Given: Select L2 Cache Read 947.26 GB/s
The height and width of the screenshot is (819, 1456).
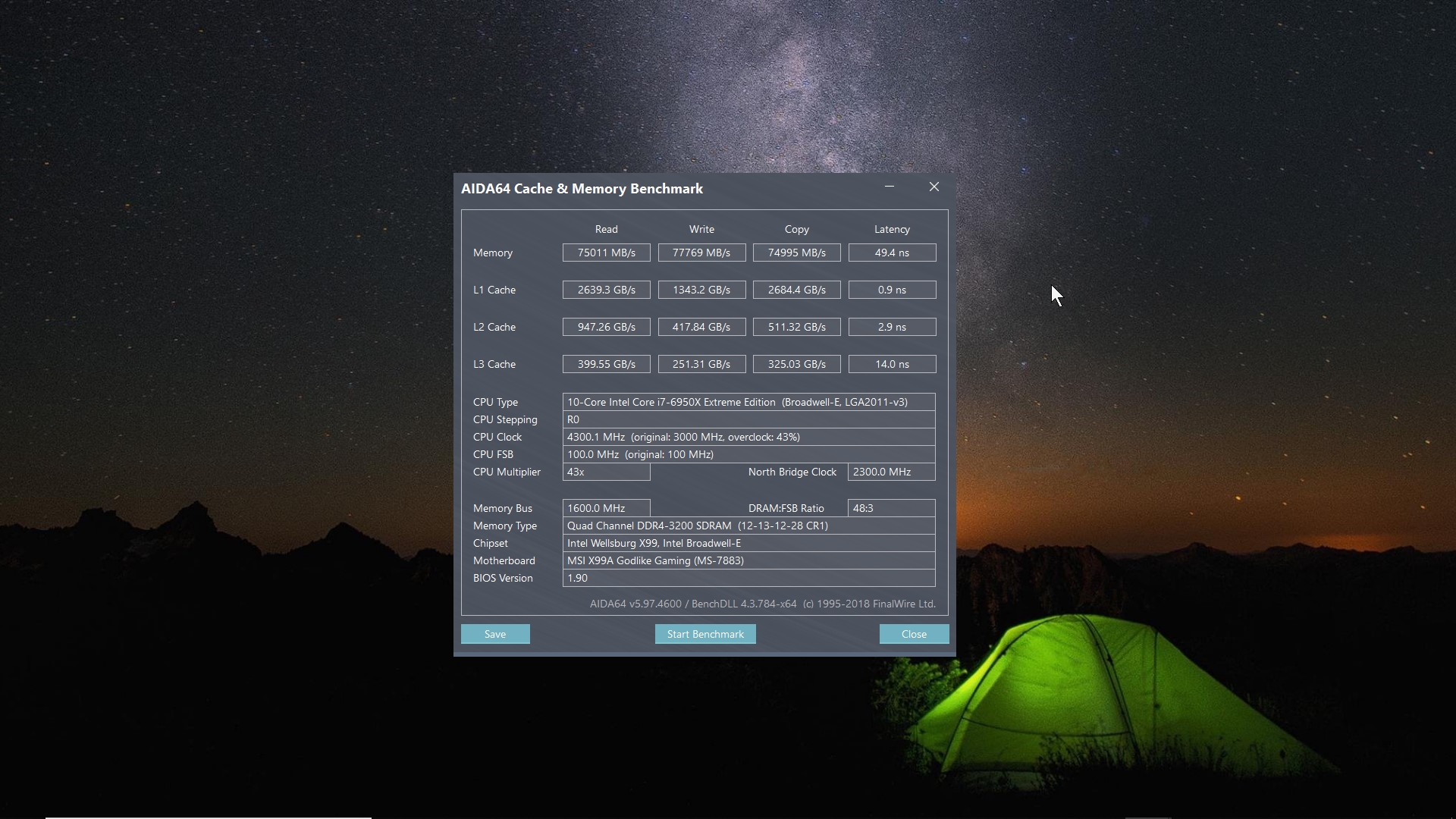Looking at the screenshot, I should point(607,327).
